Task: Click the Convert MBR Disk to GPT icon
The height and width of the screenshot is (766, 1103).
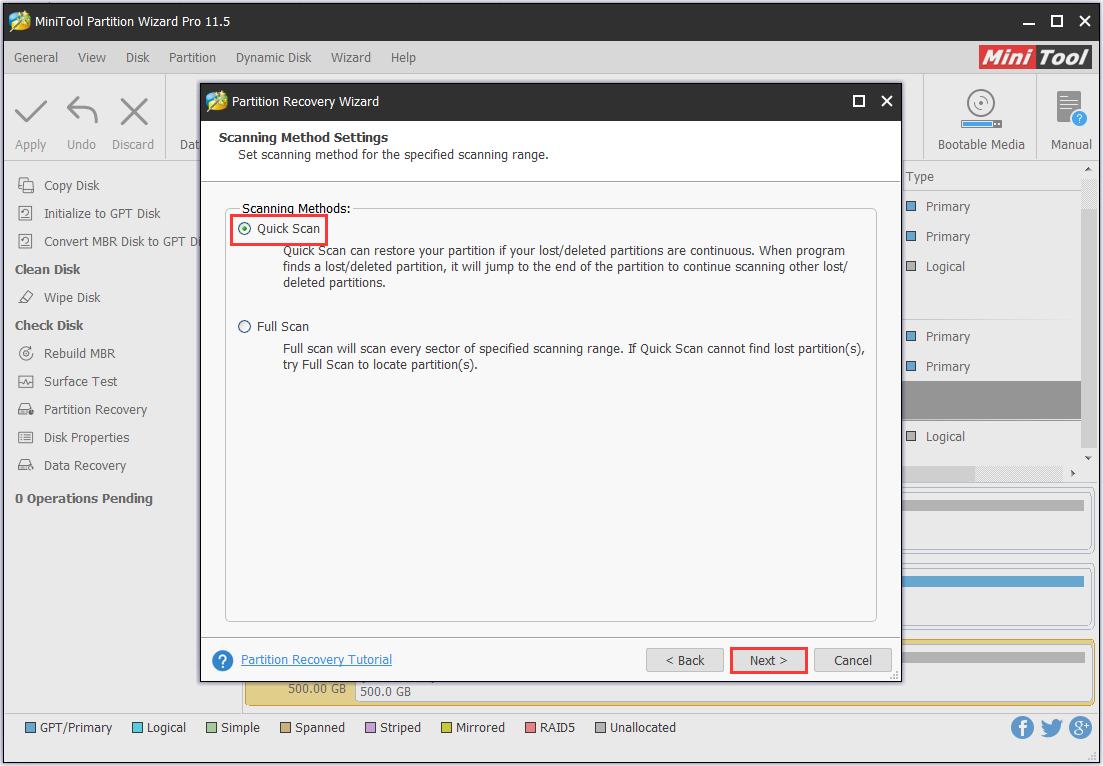Action: (26, 241)
